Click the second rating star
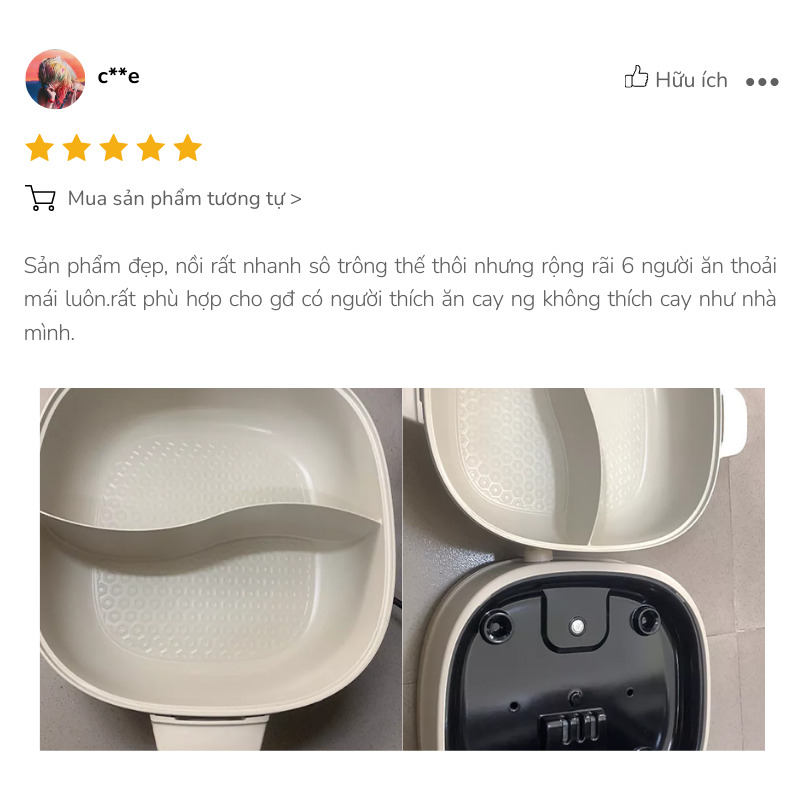Screen dimensions: 800x800 (77, 148)
